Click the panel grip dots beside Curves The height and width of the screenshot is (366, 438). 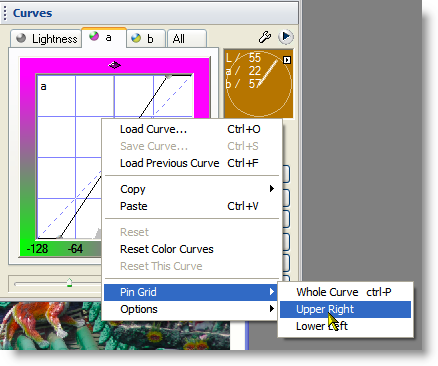(x=5, y=13)
